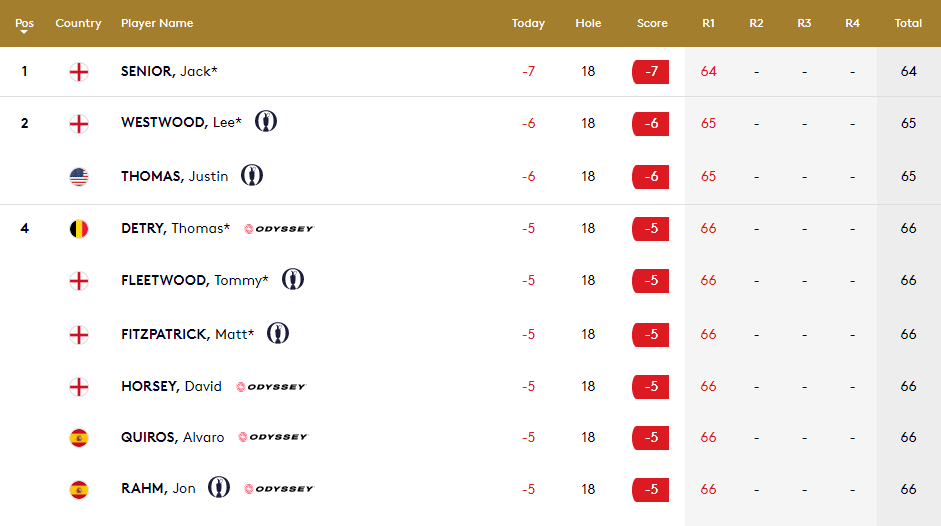Click the Odyssey logo beside Thomas Detry
Screen dimensions: 941x526
279,229
